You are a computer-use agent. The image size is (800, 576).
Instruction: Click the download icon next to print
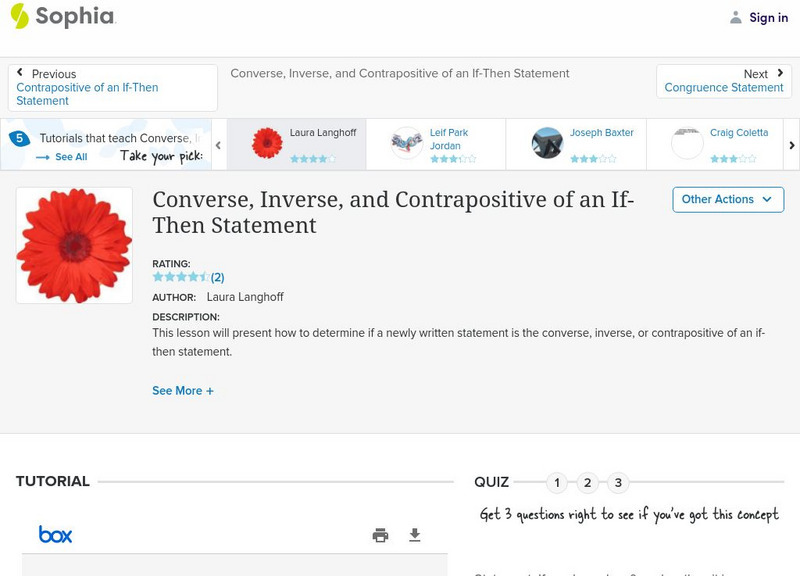414,534
